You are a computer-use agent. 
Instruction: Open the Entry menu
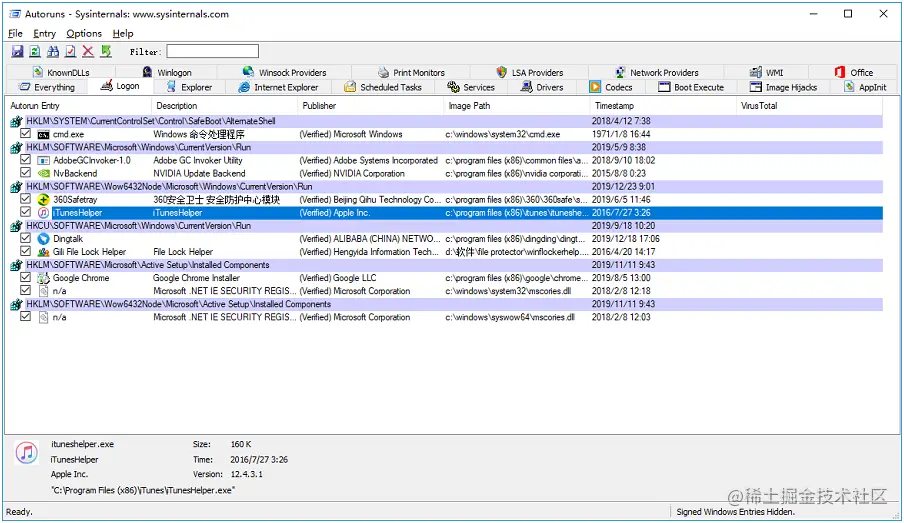[x=44, y=33]
